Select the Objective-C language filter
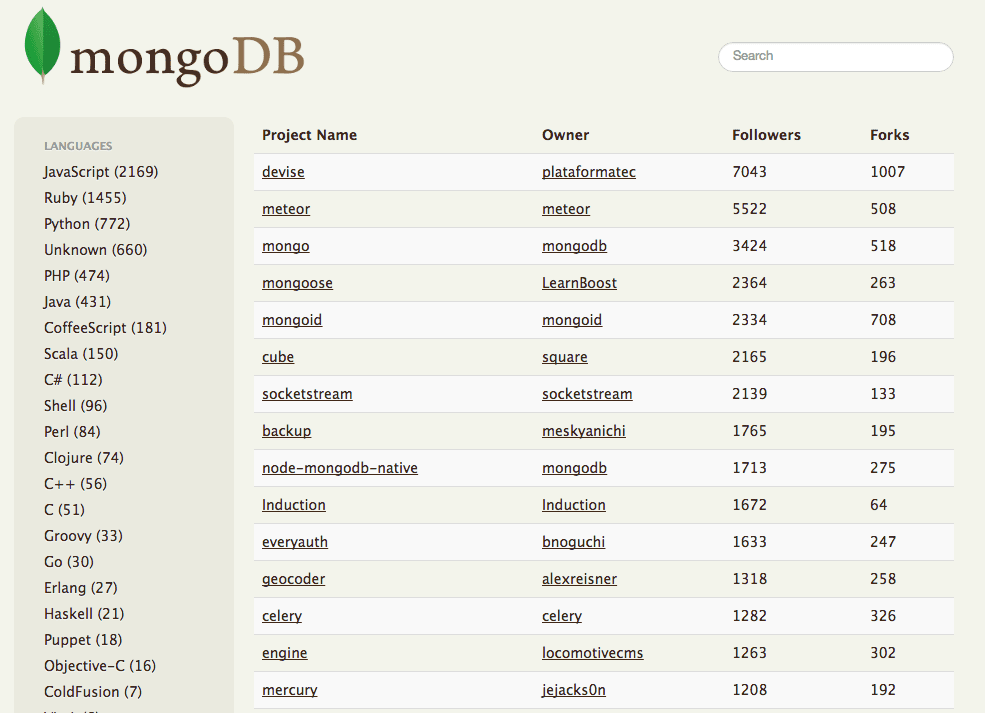Screen dimensions: 985x713 [100, 665]
